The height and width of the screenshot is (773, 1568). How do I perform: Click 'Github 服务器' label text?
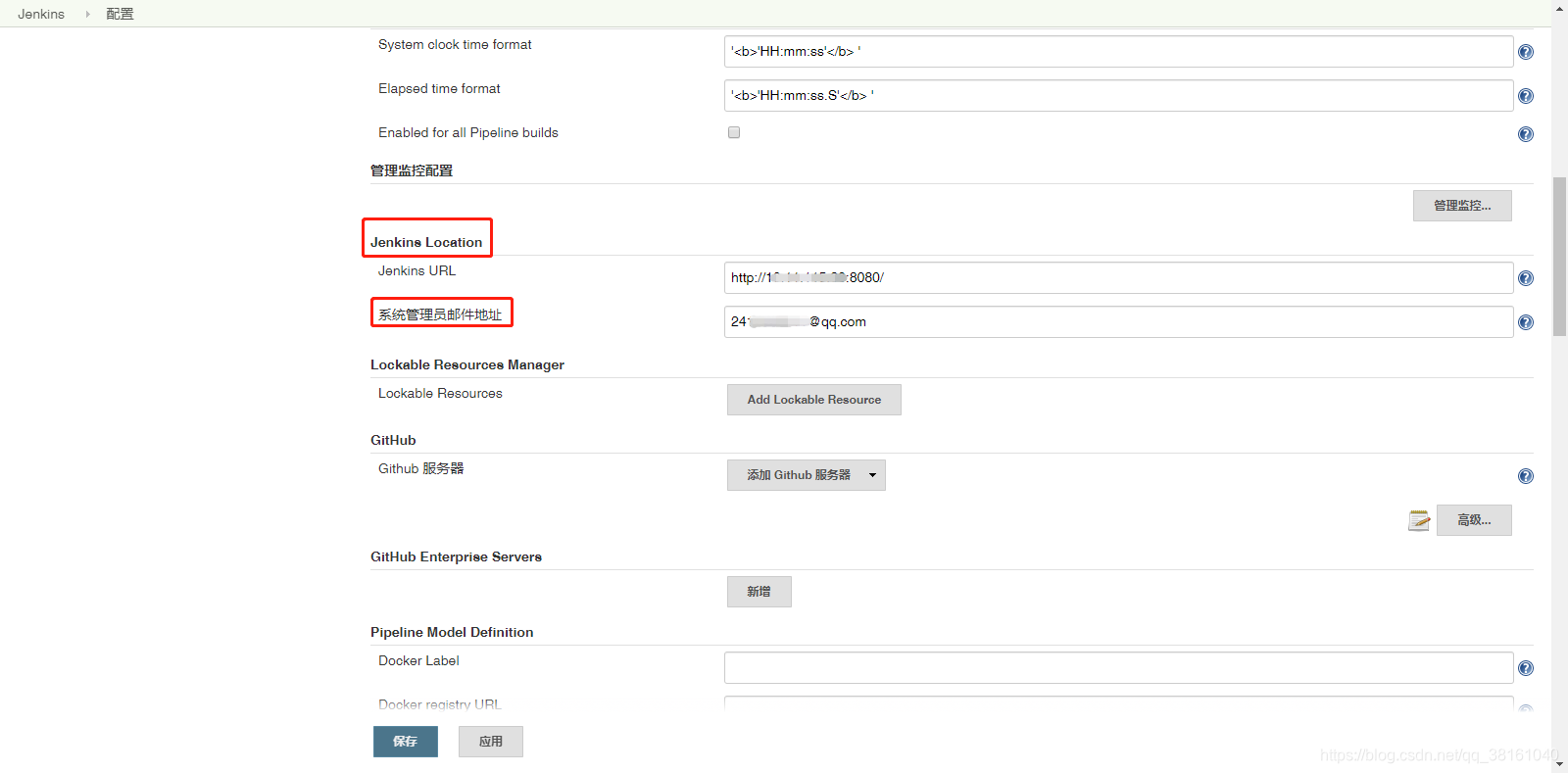point(421,468)
